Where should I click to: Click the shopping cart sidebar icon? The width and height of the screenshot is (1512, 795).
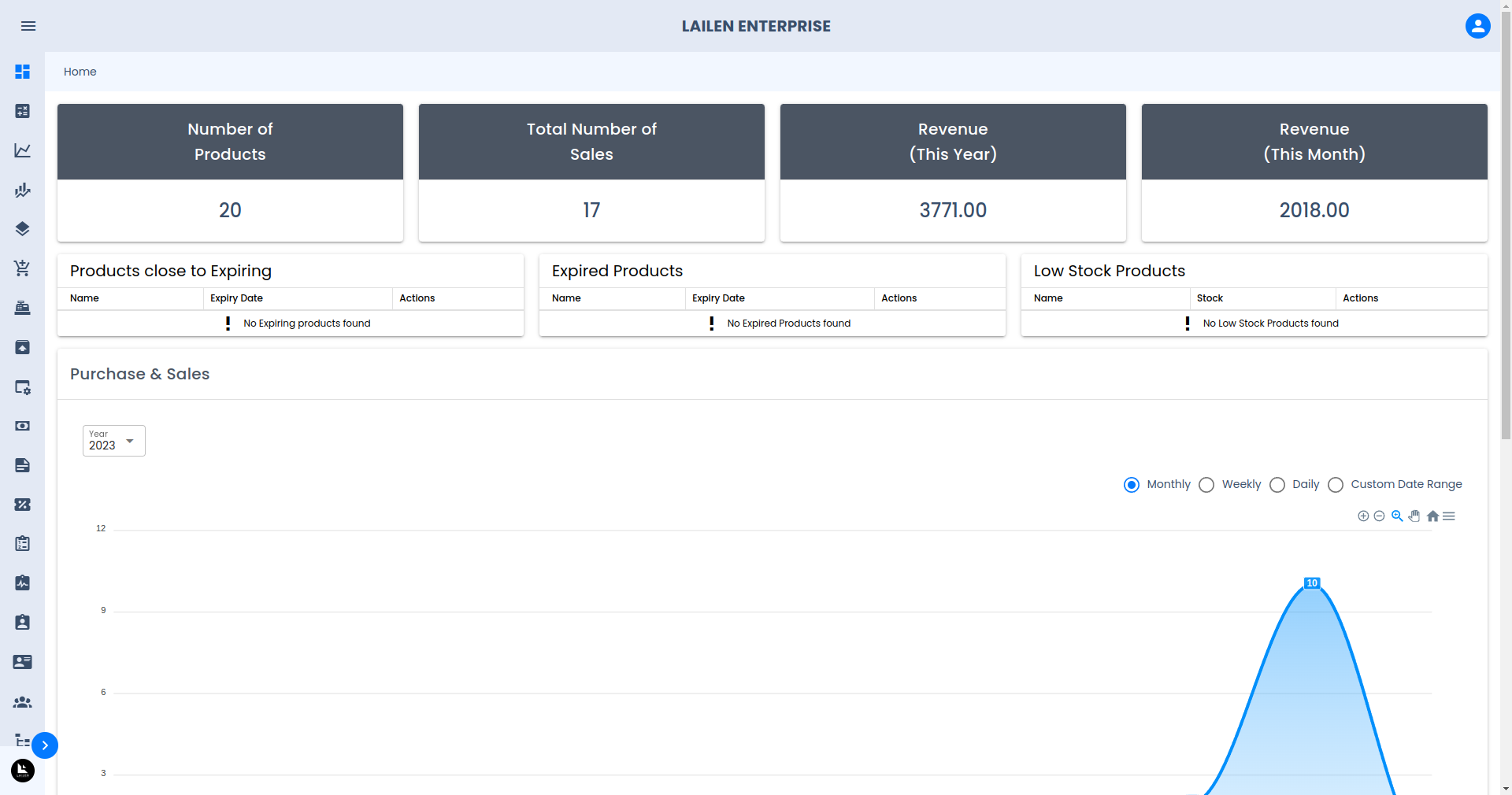pos(23,268)
